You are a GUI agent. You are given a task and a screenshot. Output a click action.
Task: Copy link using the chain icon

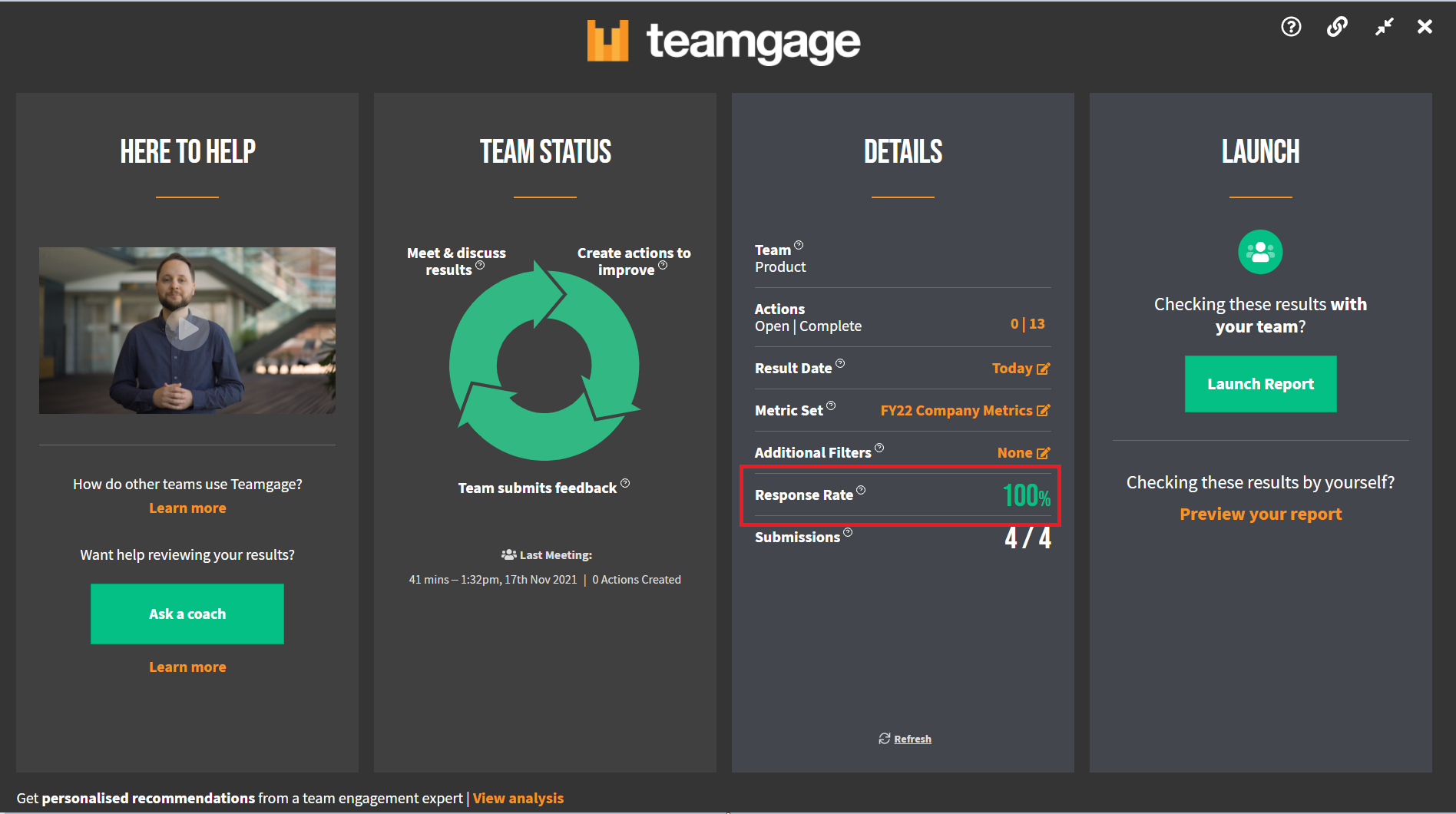[x=1337, y=27]
